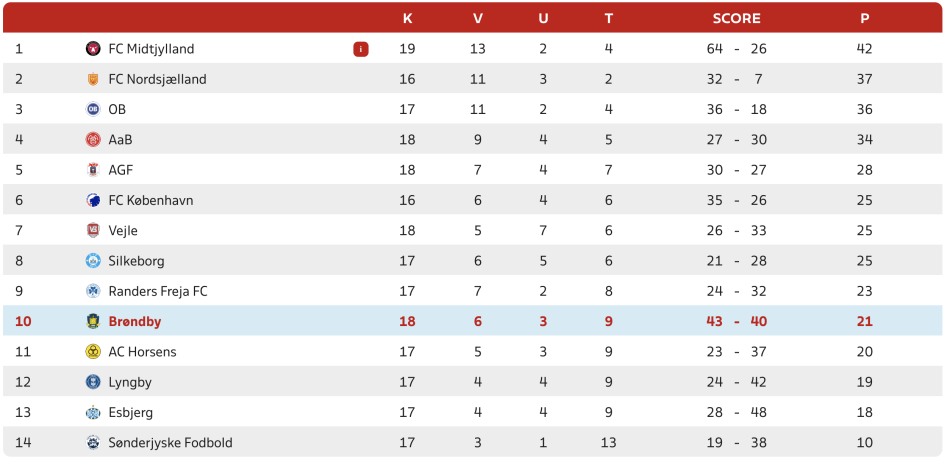Click the FC Nordsjælland club crest

(x=93, y=79)
